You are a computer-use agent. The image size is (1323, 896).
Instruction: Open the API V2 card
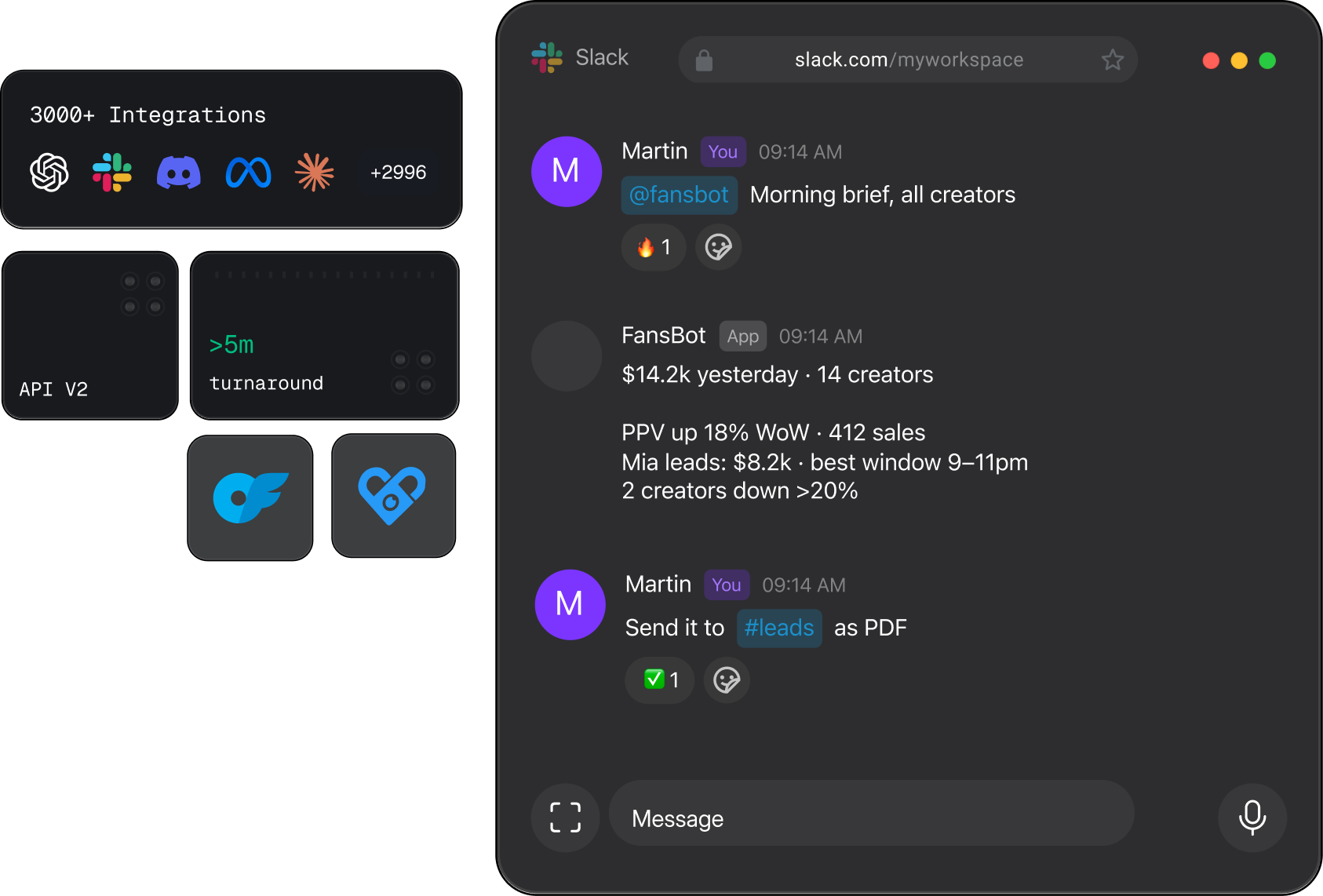(90, 336)
